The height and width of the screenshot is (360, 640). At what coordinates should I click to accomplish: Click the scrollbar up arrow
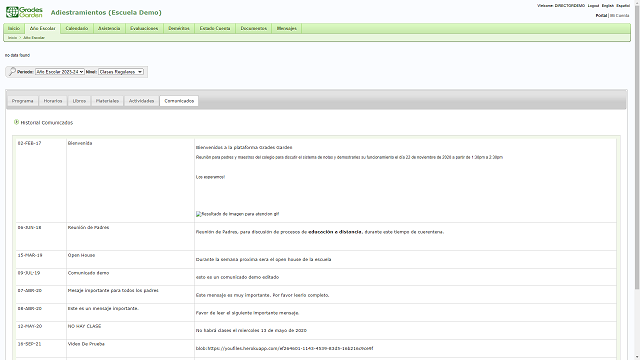(637, 2)
